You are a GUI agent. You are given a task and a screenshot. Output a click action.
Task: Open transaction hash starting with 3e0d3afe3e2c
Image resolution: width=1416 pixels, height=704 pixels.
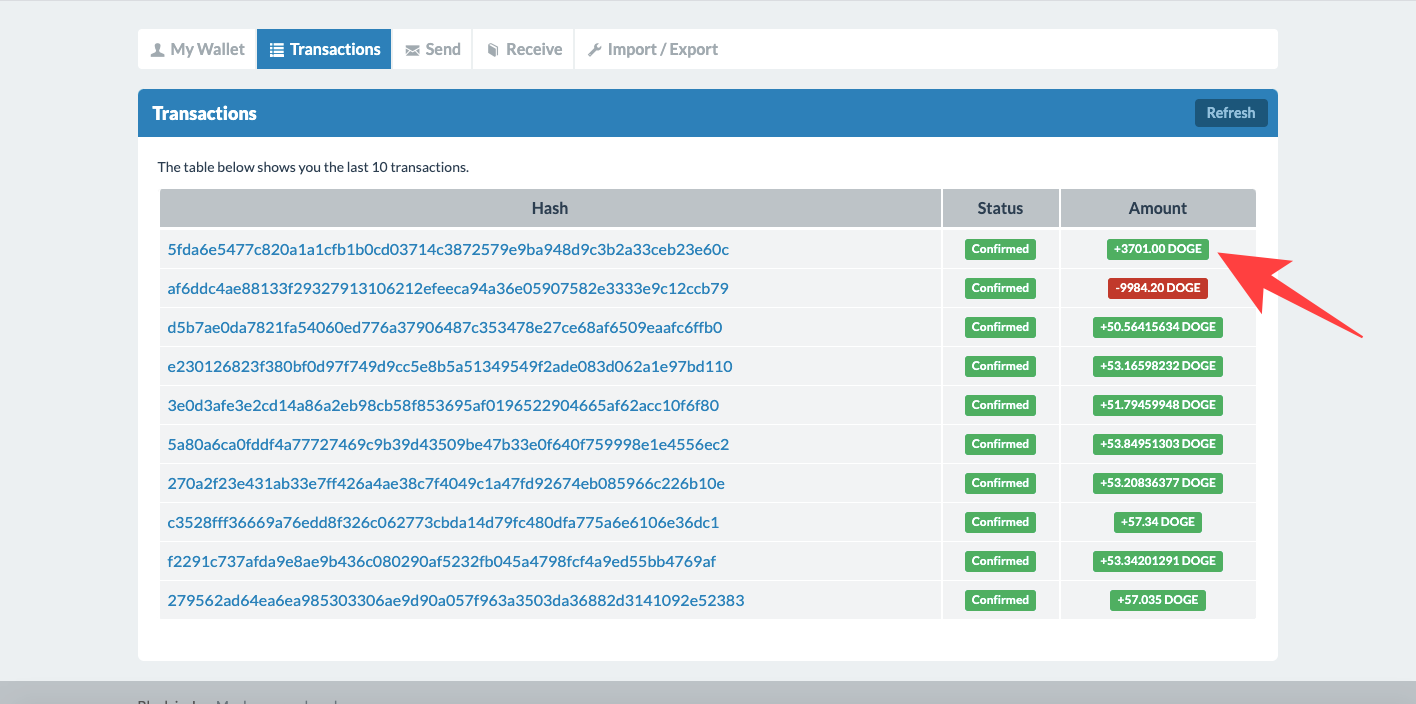(443, 405)
